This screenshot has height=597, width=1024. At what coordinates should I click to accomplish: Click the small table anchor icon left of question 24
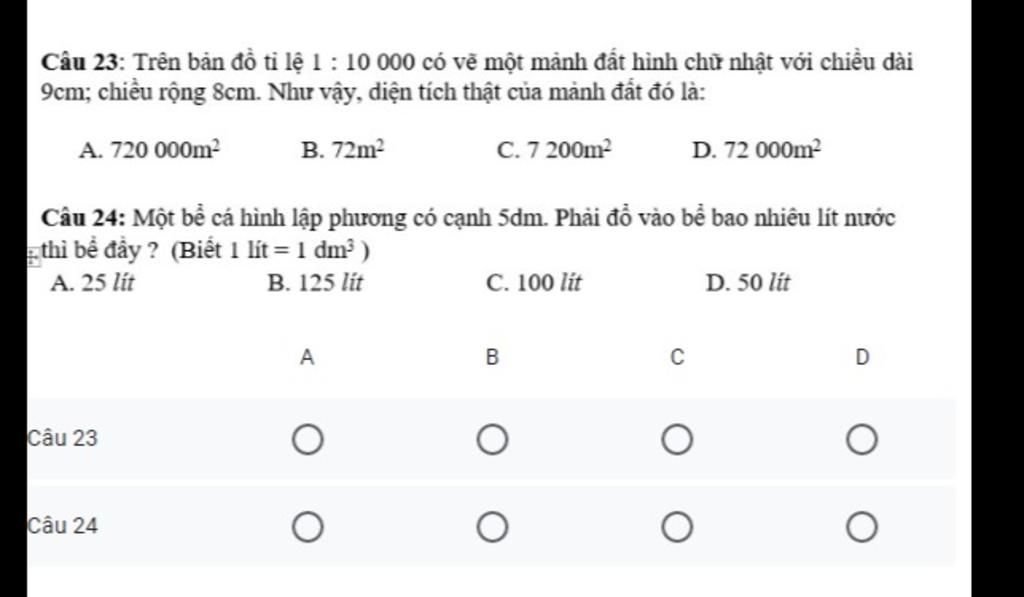point(33,258)
